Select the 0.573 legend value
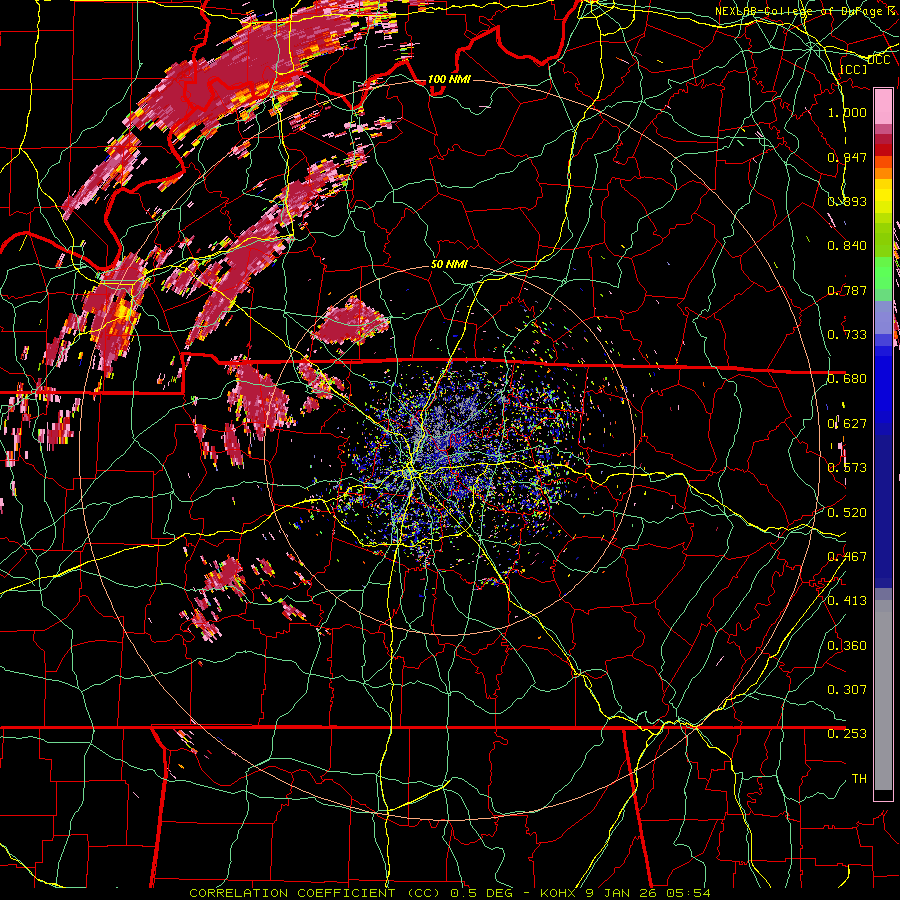 (847, 468)
